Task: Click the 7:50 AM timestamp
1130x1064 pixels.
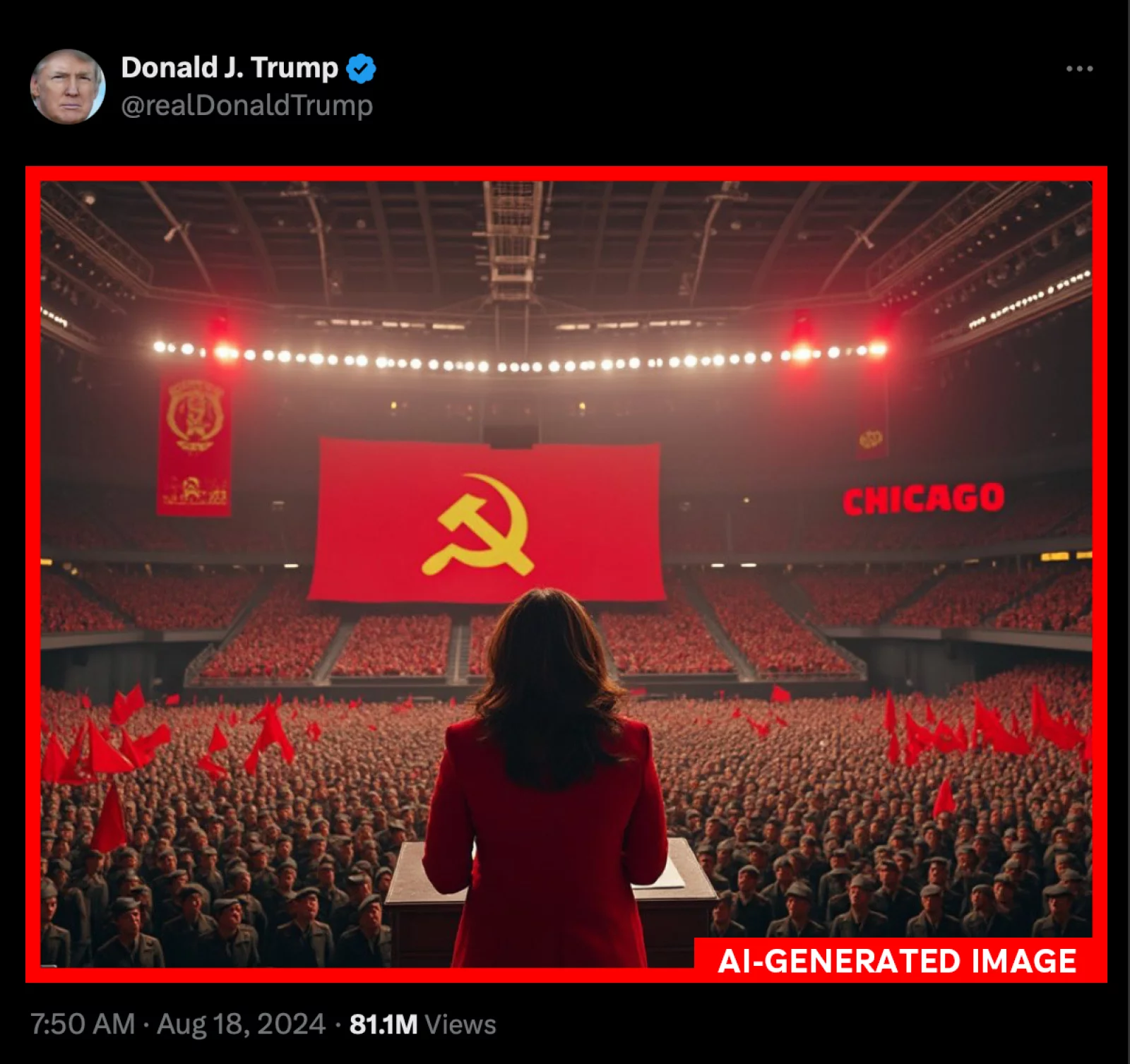Action: click(82, 1024)
